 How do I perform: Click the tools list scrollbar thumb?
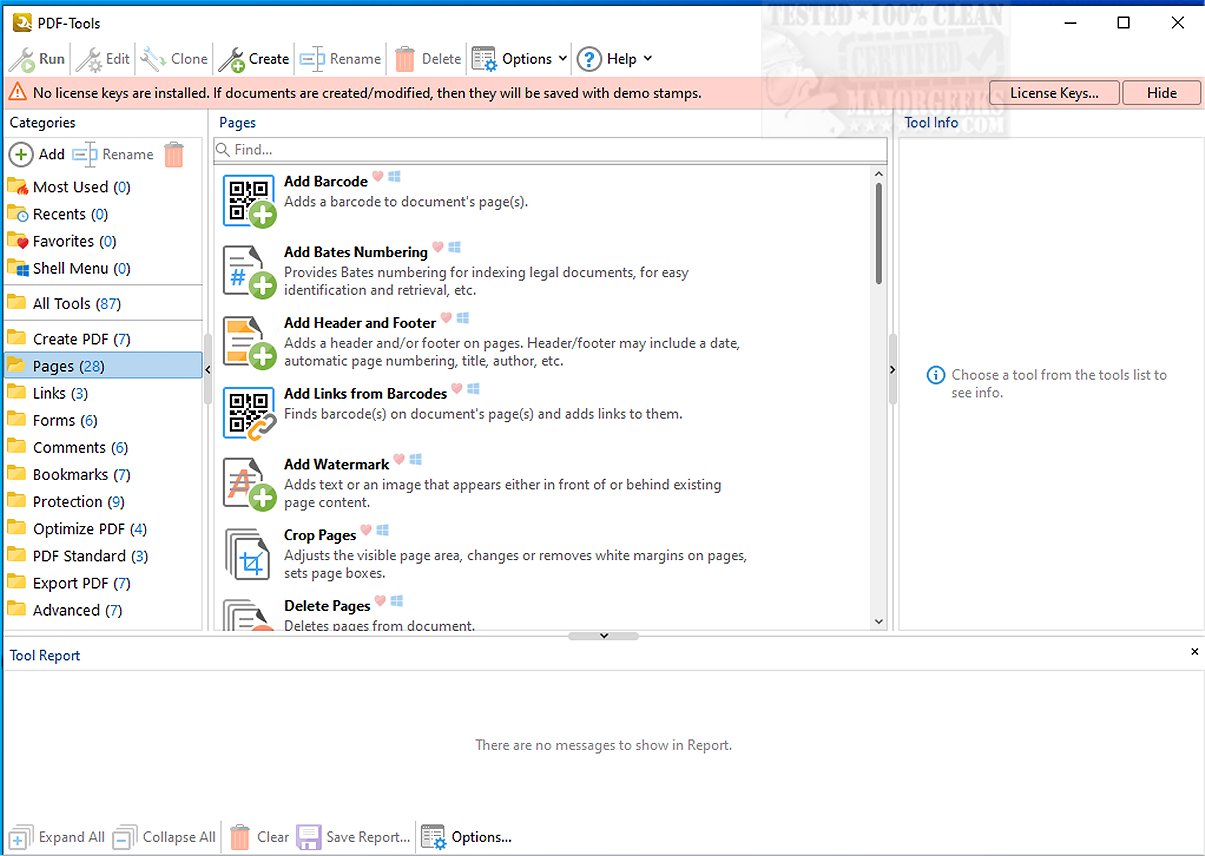point(879,234)
